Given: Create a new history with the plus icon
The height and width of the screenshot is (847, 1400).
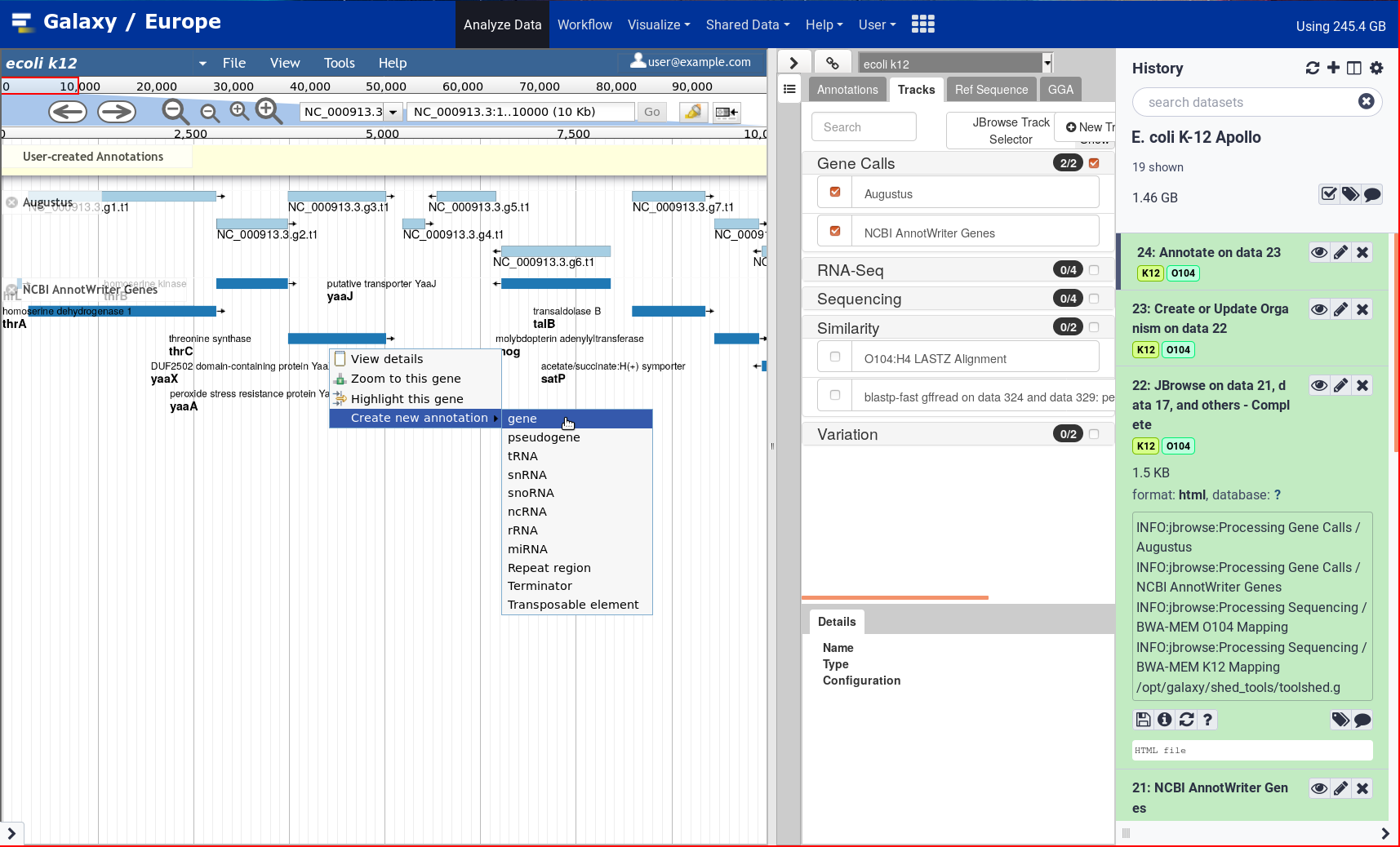Looking at the screenshot, I should (1333, 68).
